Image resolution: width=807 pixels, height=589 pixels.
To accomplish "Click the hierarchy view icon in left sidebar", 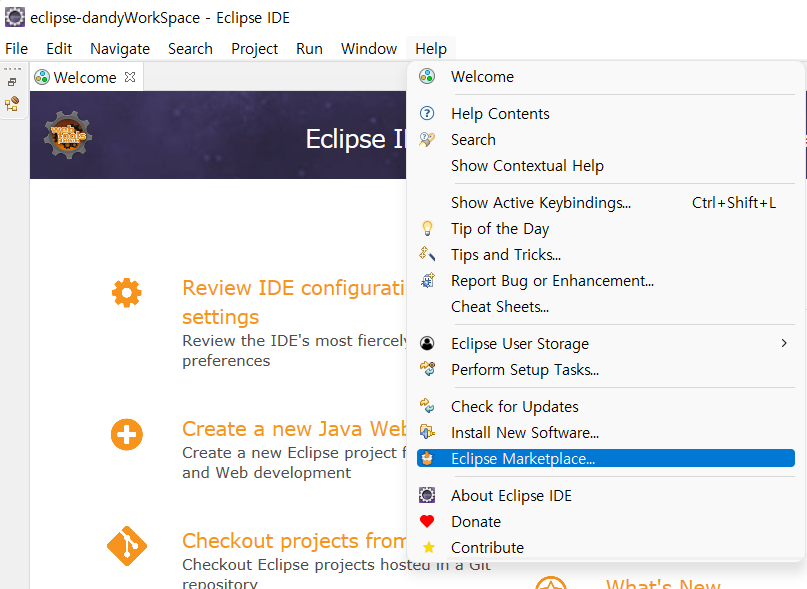I will (x=12, y=104).
